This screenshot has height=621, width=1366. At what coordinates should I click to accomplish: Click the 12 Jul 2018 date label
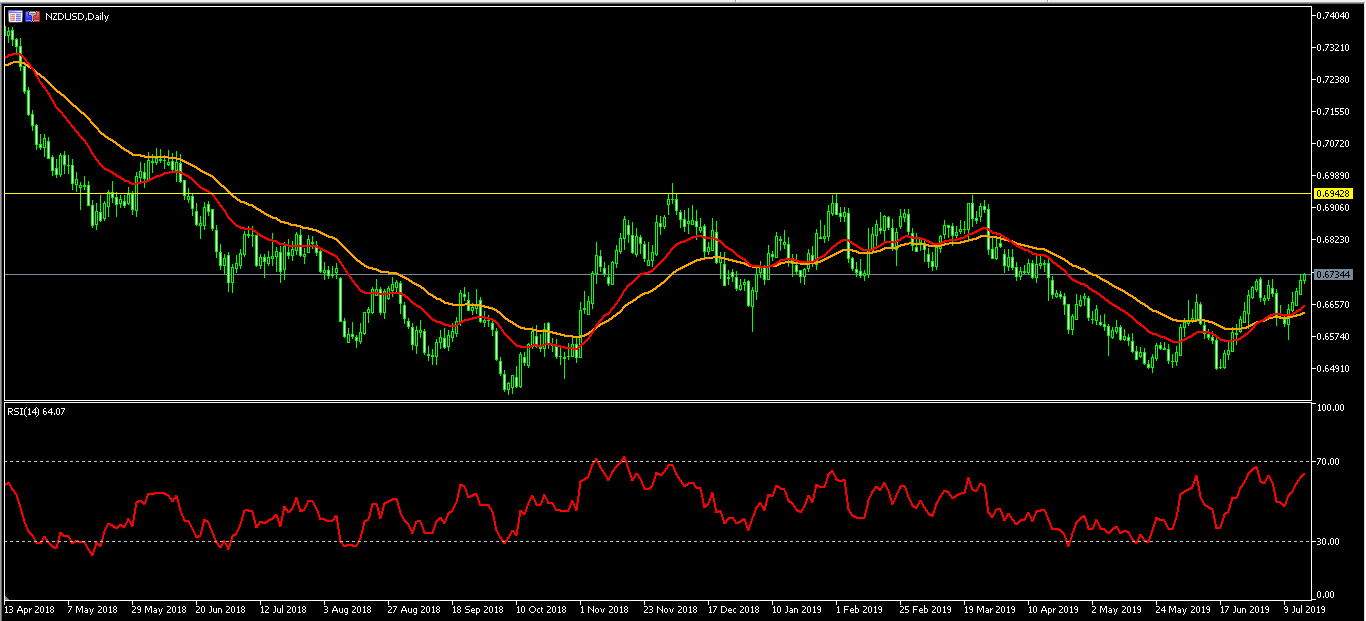click(281, 608)
